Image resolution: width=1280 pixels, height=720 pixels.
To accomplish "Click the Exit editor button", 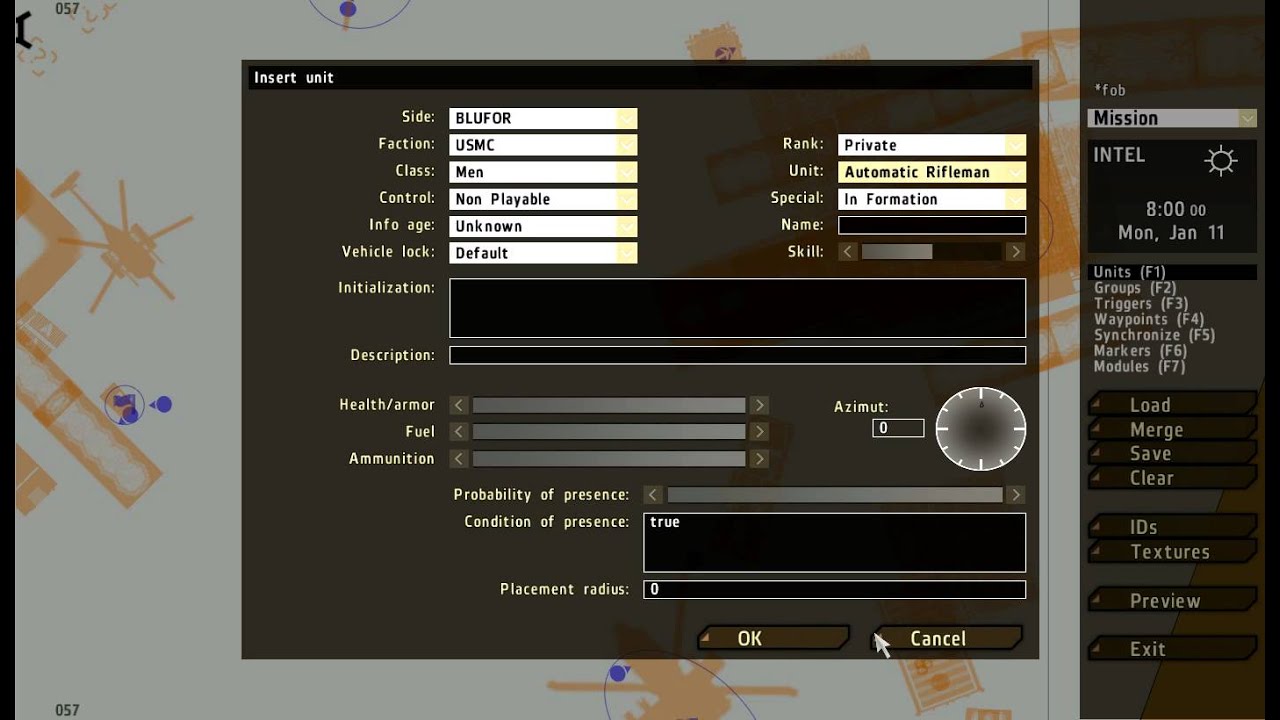I will [1172, 649].
